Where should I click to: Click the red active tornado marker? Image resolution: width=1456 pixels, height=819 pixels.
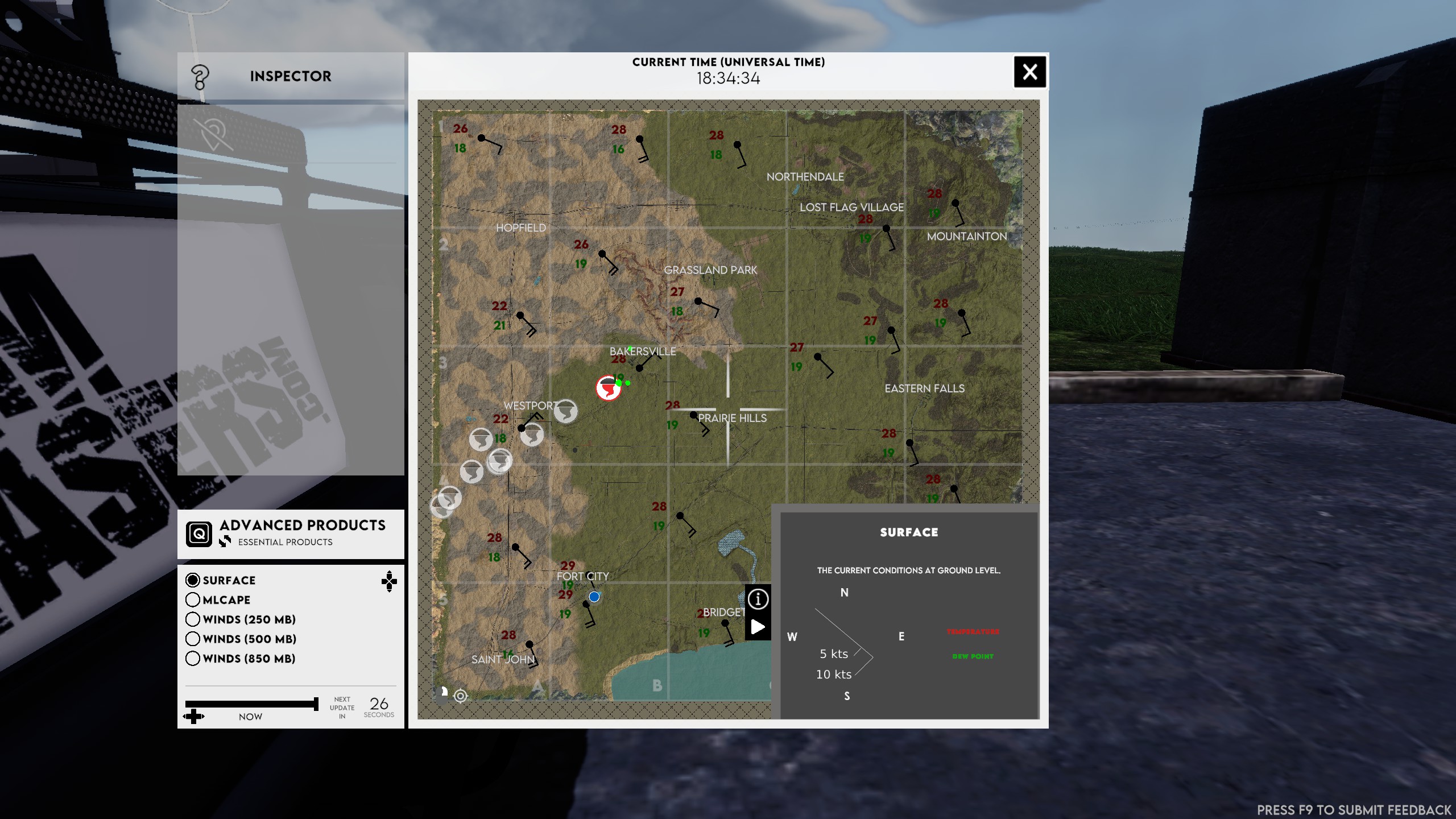608,388
